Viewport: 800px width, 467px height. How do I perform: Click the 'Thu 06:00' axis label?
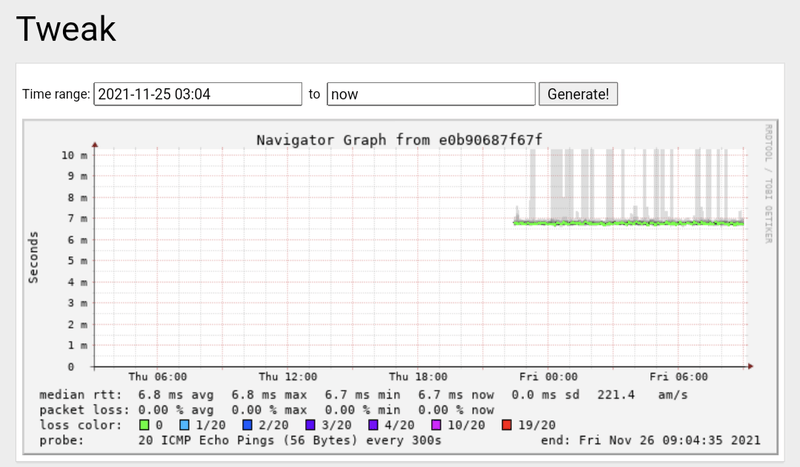point(158,377)
